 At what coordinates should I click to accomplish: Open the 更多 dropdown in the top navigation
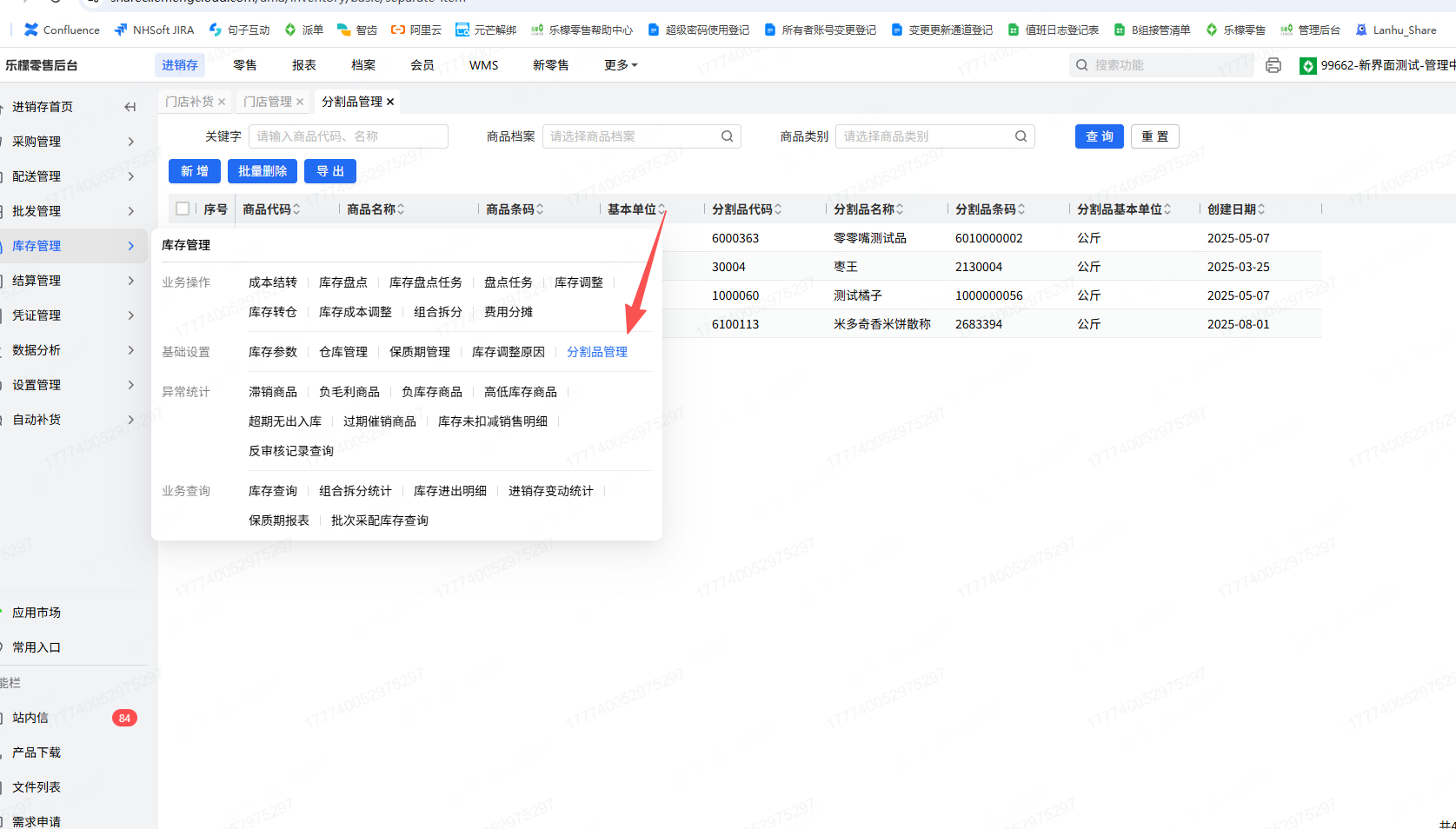621,65
